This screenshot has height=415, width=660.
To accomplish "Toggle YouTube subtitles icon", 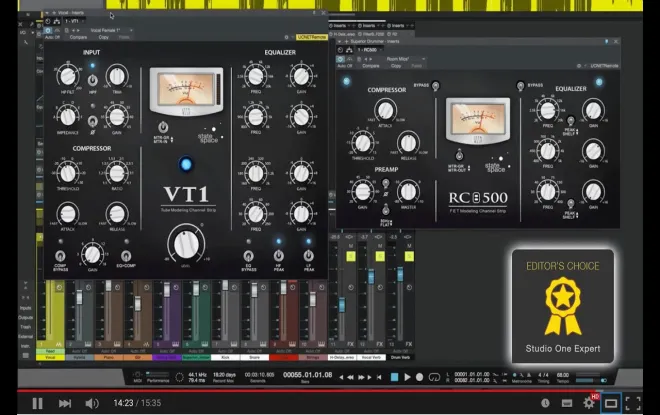I will click(567, 404).
